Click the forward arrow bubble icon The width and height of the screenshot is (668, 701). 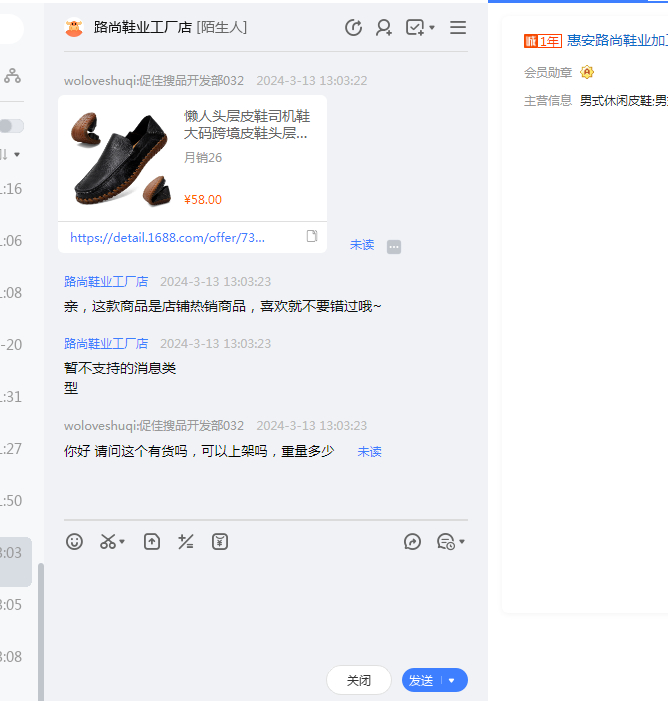coord(412,542)
